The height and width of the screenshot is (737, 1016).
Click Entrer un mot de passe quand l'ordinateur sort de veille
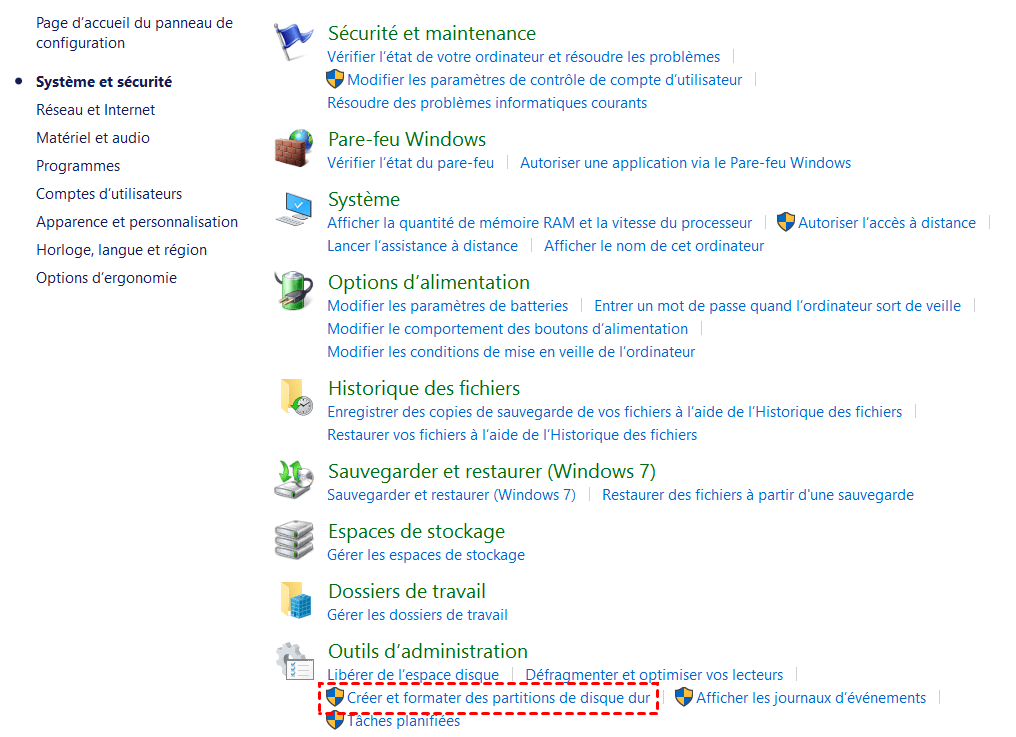coord(778,305)
